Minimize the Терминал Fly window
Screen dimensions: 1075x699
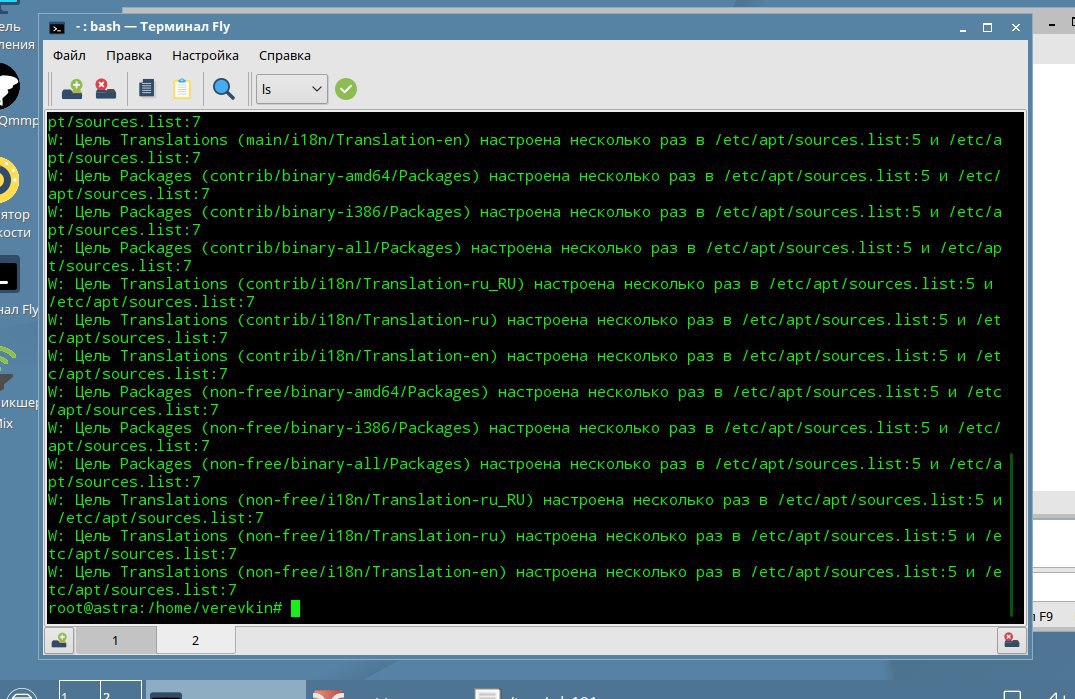coord(963,27)
